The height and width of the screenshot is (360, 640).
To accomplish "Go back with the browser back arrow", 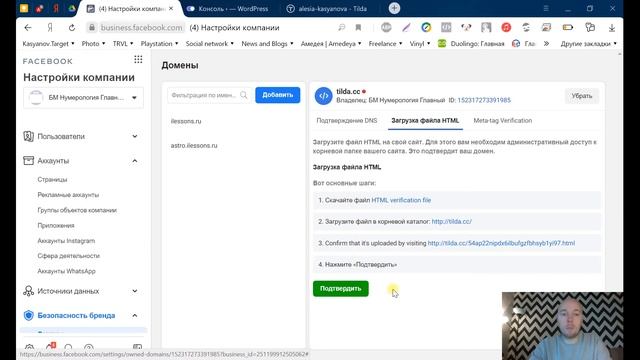I will 28,27.
